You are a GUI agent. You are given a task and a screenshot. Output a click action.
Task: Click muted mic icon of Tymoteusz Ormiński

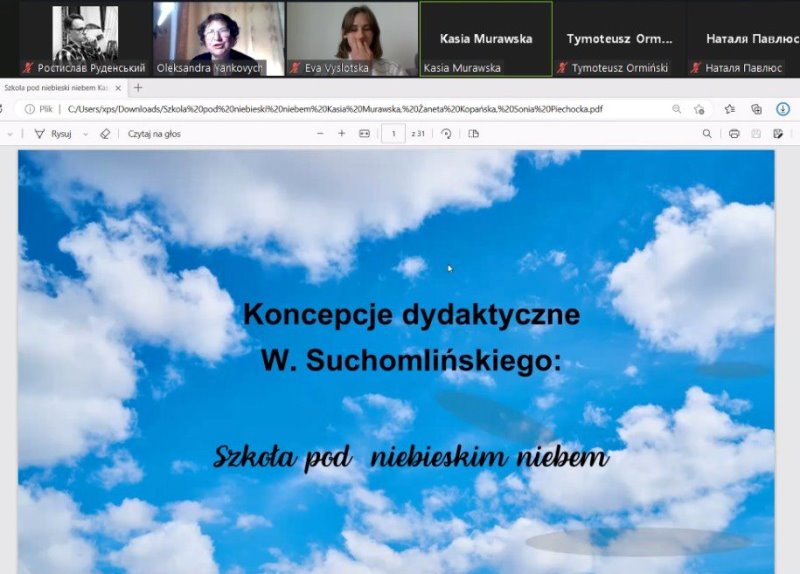562,68
